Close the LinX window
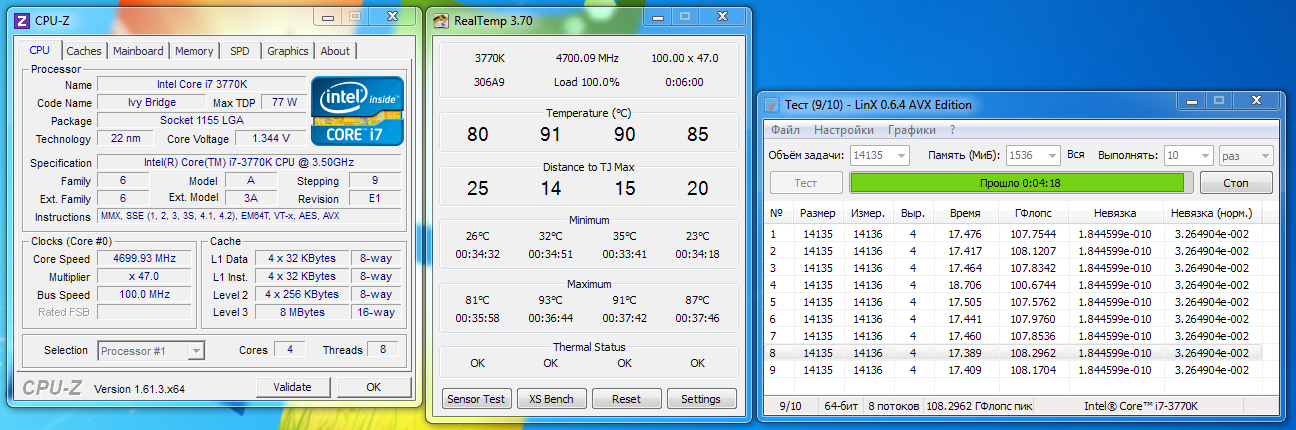Image resolution: width=1296 pixels, height=430 pixels. (1256, 101)
